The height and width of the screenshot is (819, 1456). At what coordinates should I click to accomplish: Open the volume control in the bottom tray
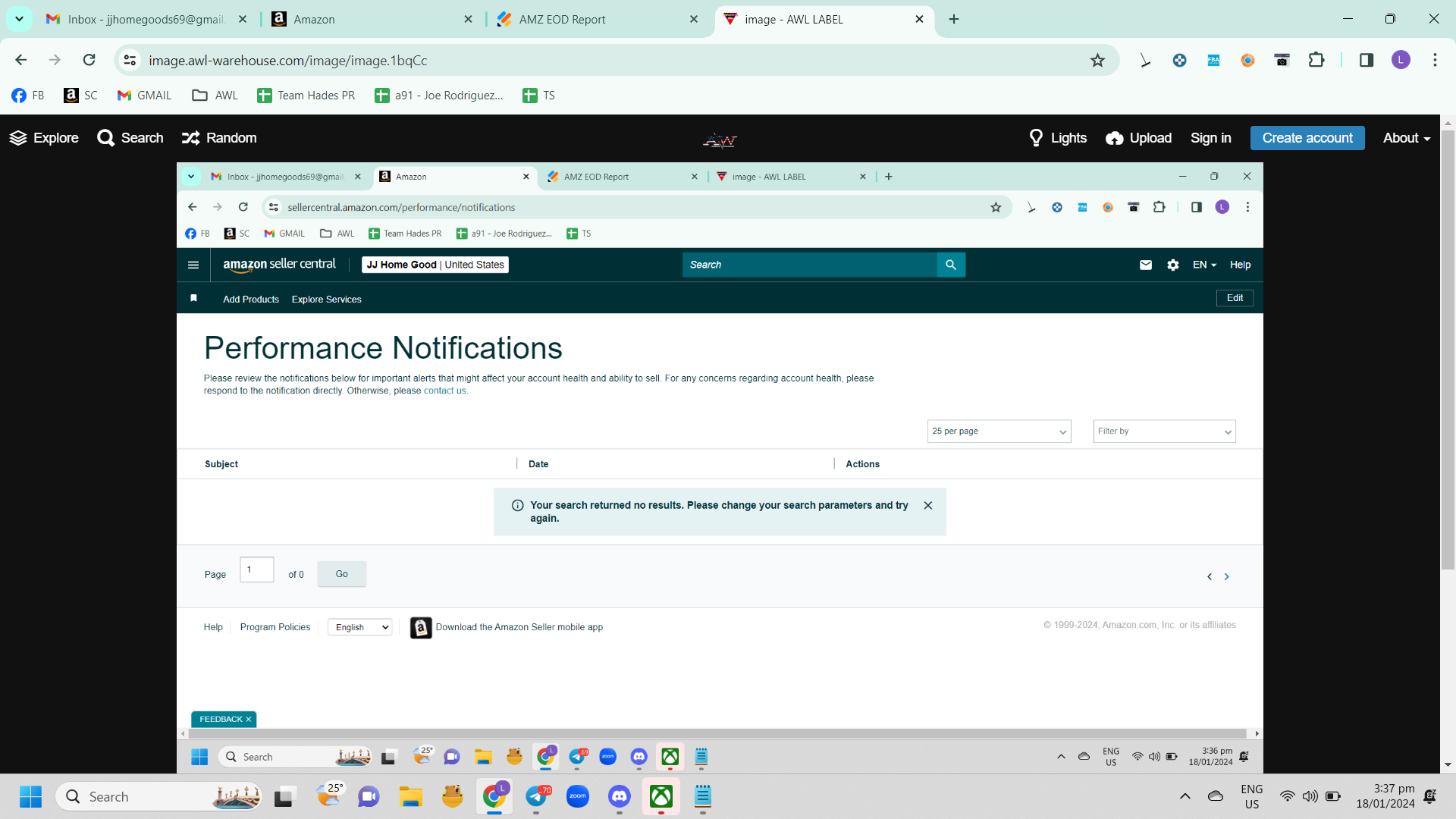click(x=1310, y=796)
